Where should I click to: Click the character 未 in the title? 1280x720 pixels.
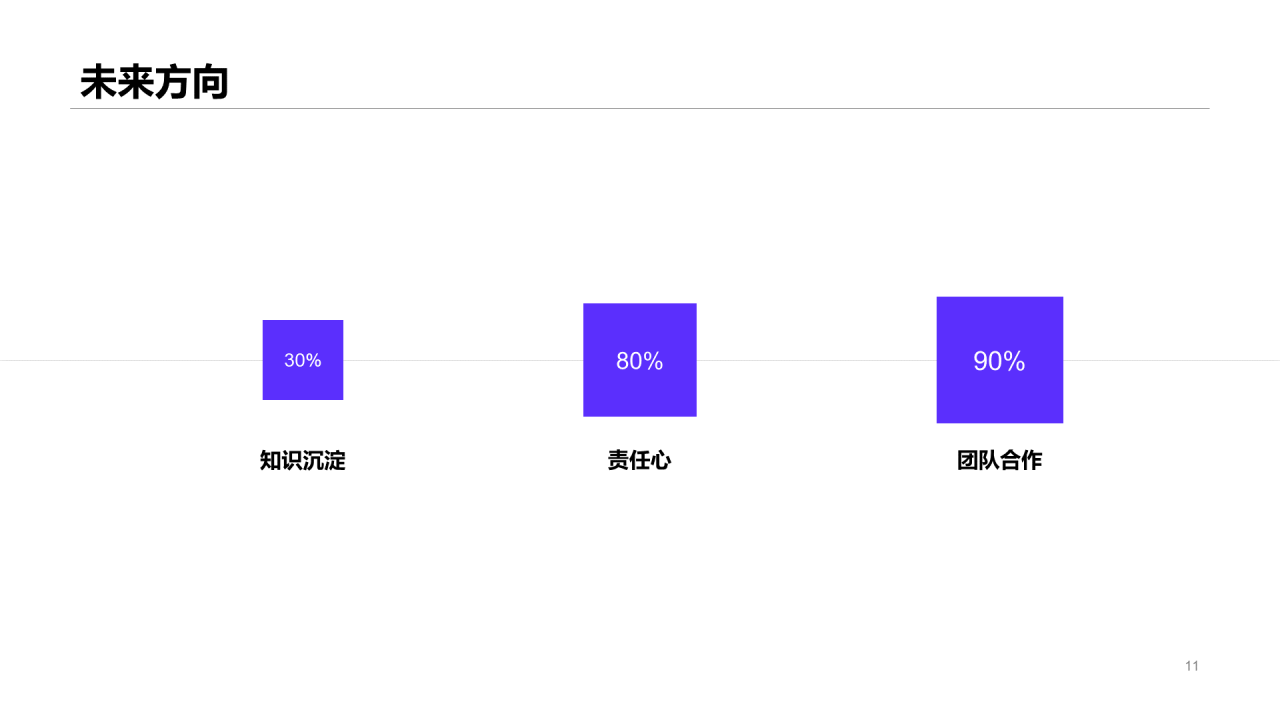[x=98, y=83]
